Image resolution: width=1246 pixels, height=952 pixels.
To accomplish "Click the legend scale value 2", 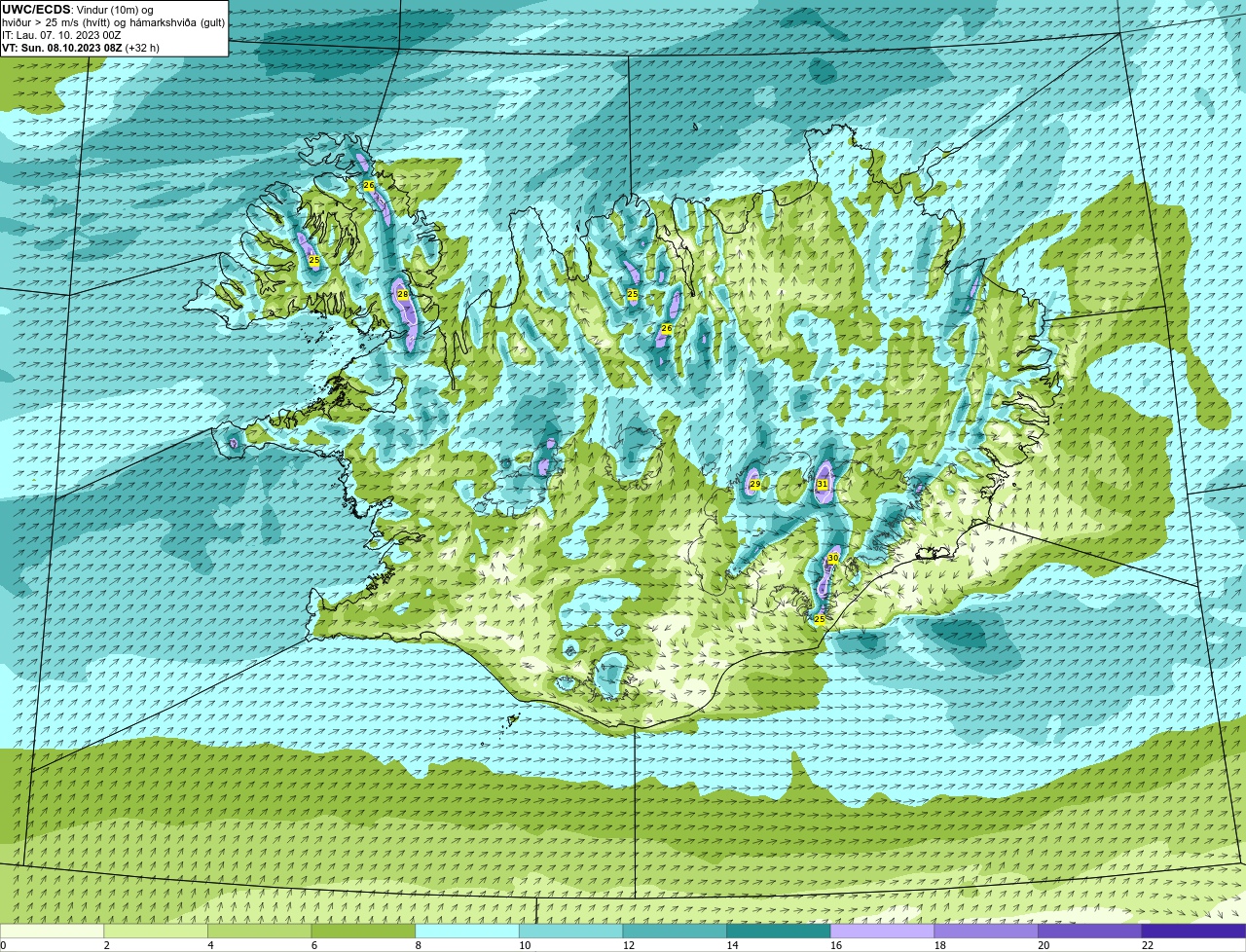I will pos(107,945).
